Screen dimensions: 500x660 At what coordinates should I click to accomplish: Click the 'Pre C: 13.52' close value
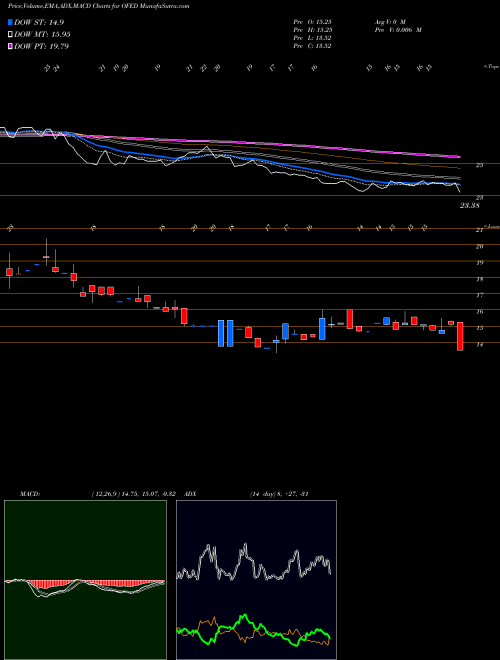(313, 46)
